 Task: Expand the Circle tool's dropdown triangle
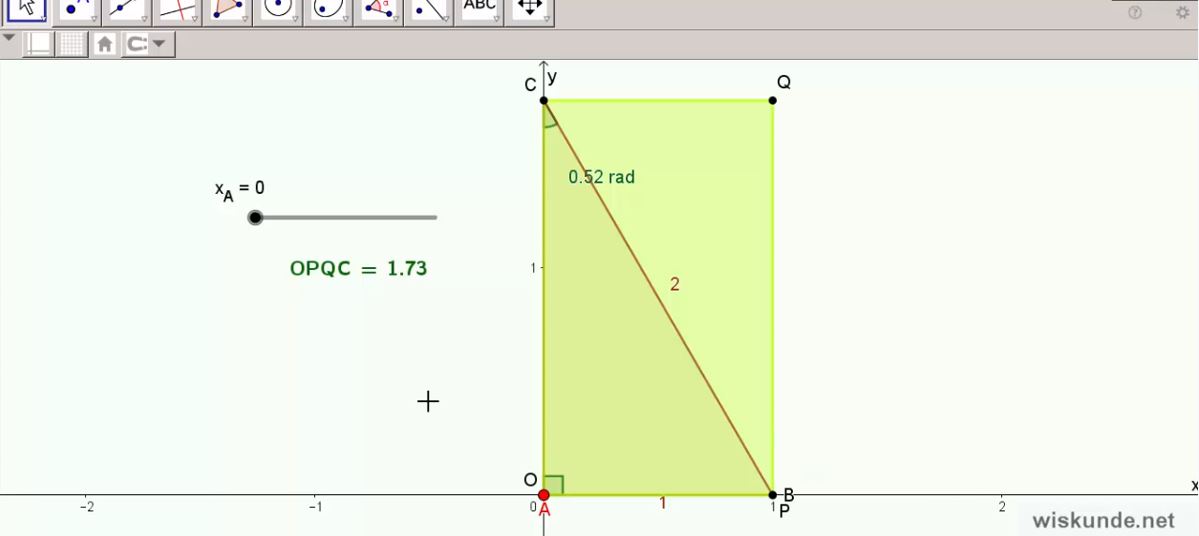[x=294, y=18]
